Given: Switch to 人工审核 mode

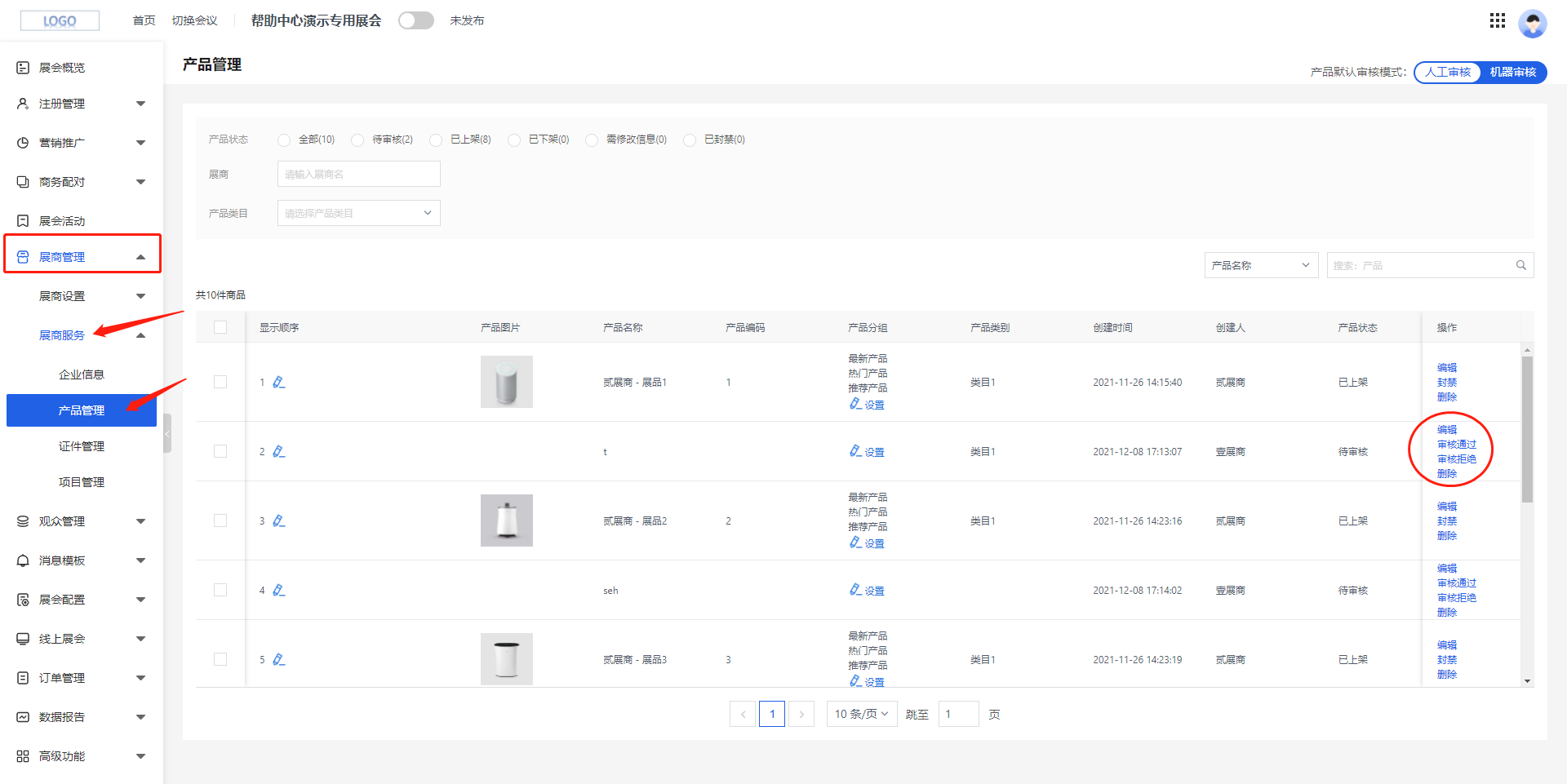Looking at the screenshot, I should (1448, 72).
